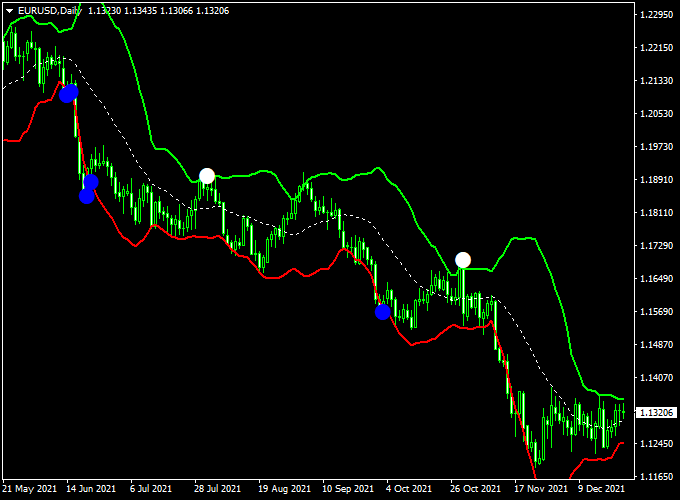
Task: Click the 1.20530 price axis label
Action: 657,114
